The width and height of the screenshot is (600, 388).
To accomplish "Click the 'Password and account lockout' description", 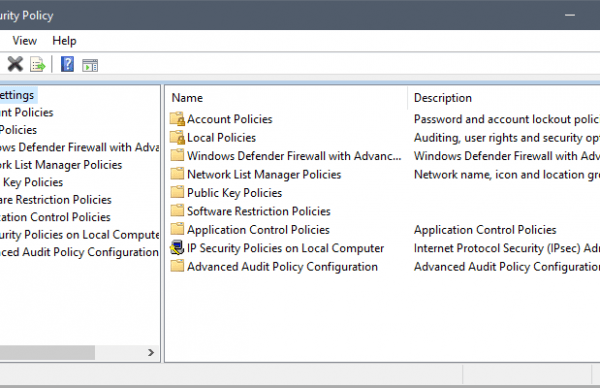I will point(507,119).
